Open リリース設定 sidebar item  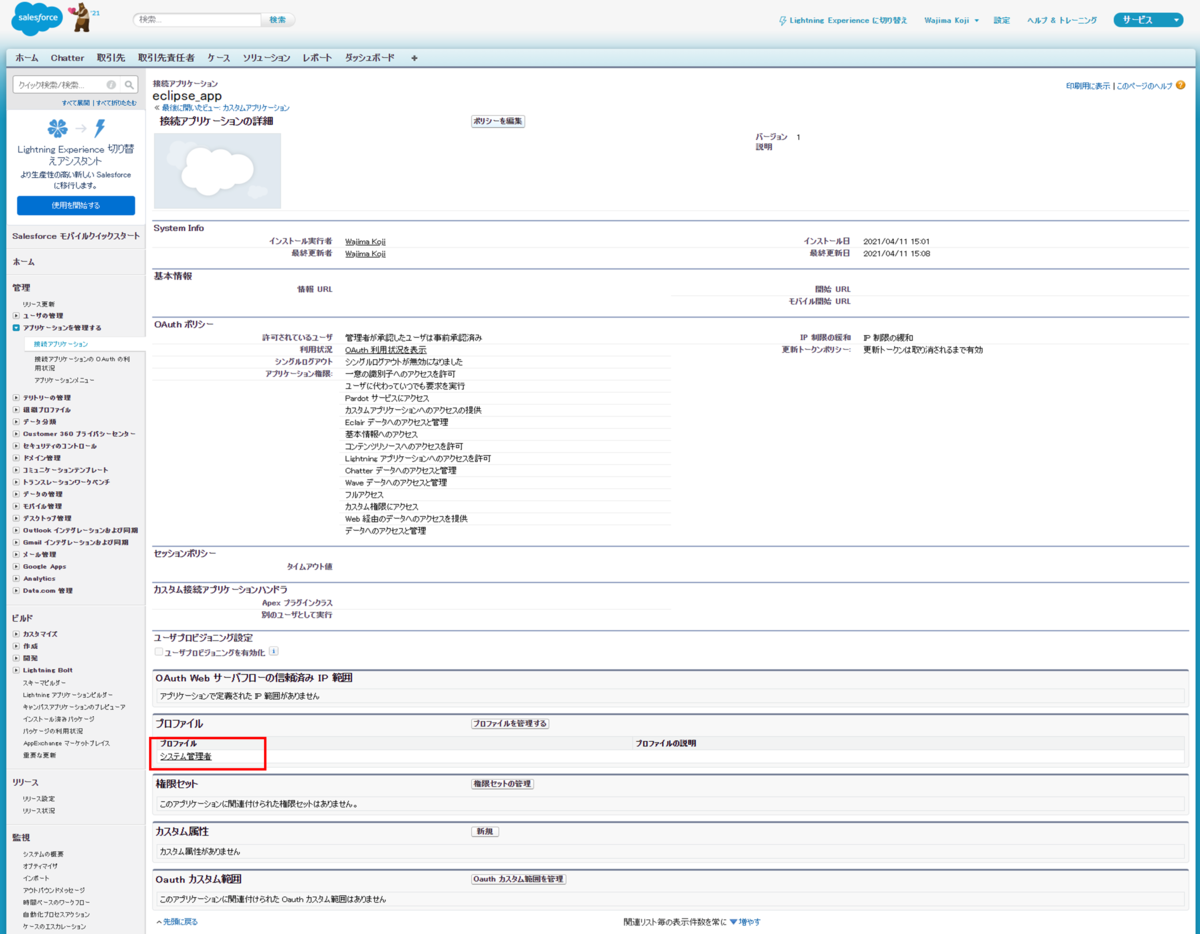(x=39, y=798)
